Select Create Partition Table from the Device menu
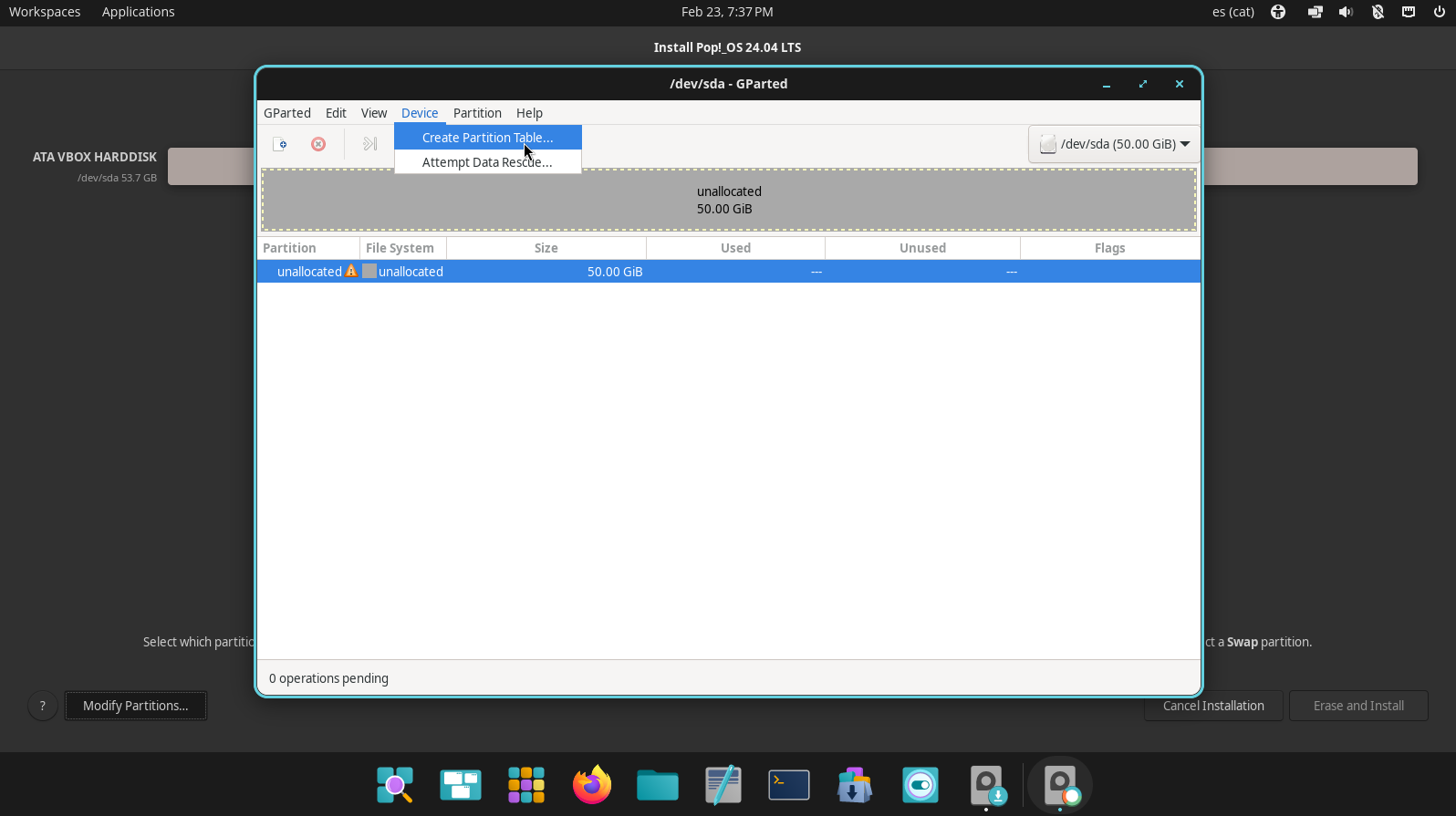The width and height of the screenshot is (1456, 816). [x=487, y=138]
